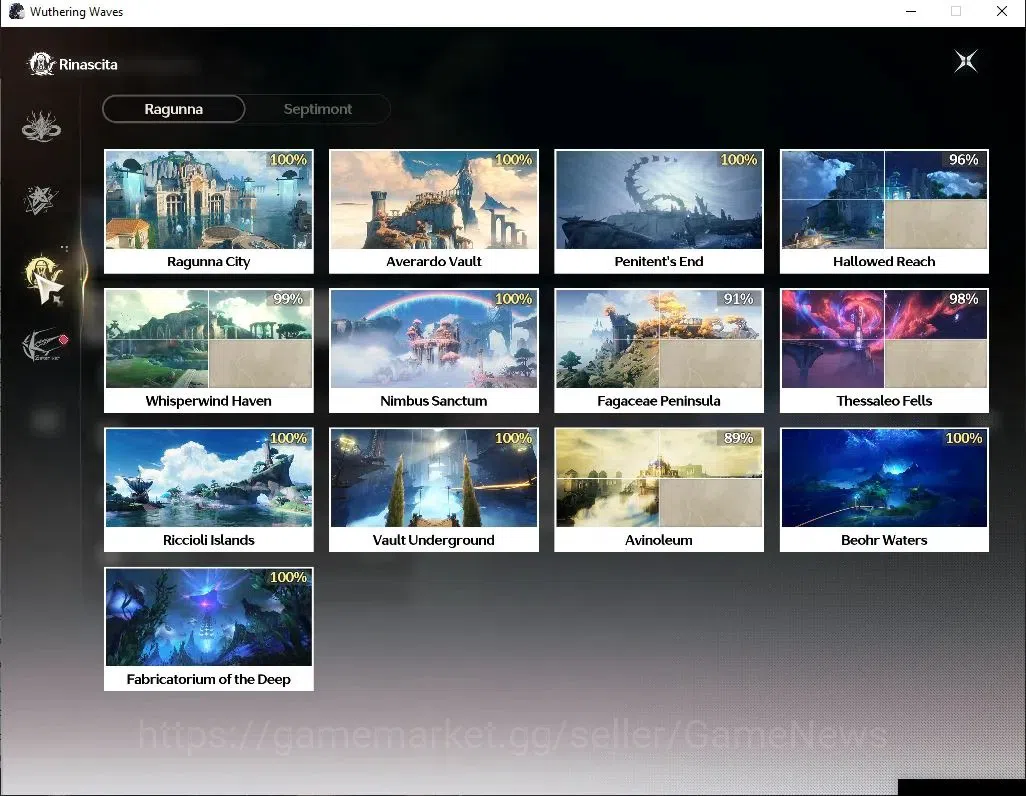Open sidebar icon with red notification dot

point(44,344)
